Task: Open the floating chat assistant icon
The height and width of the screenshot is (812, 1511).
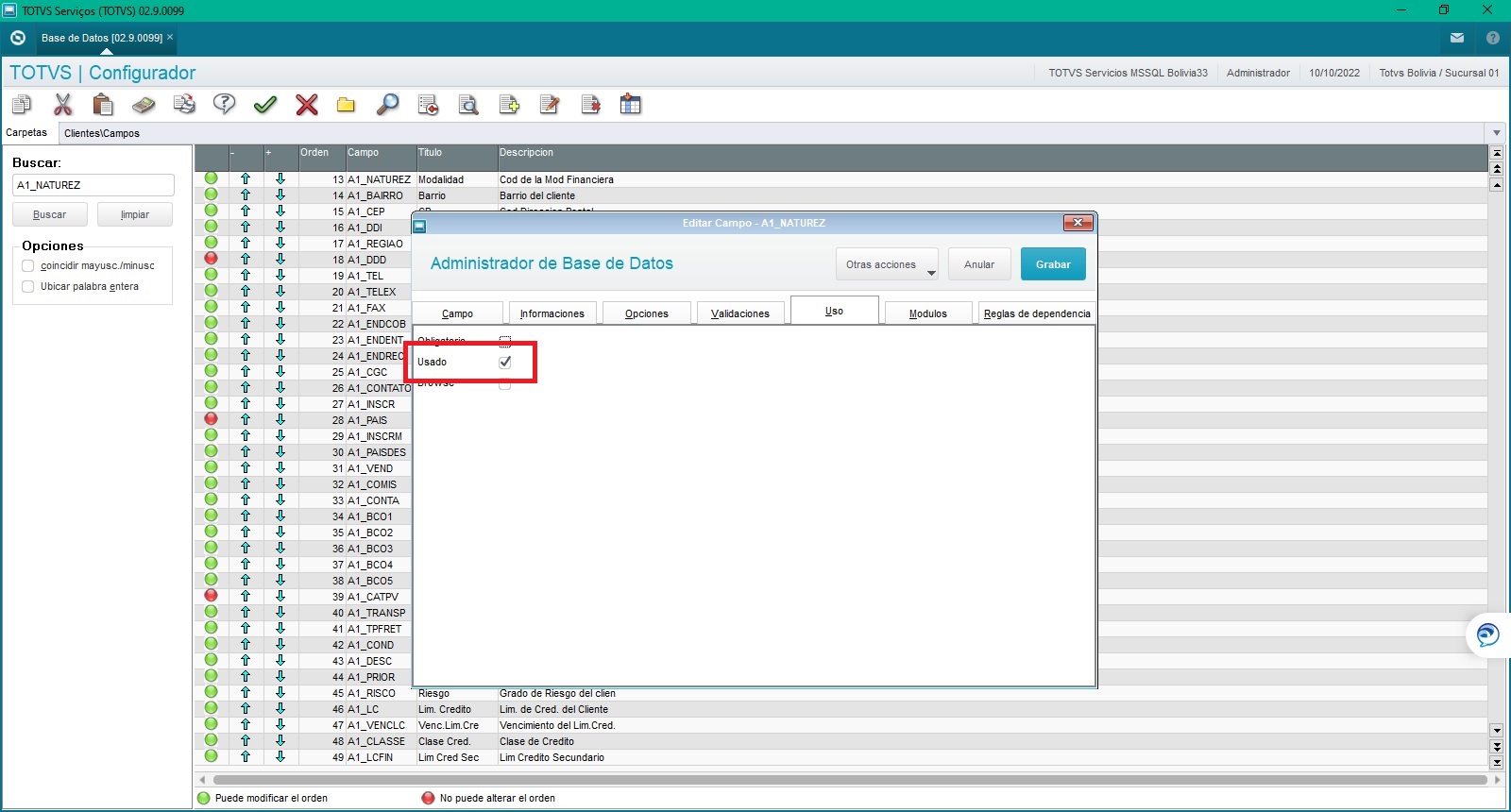Action: tap(1488, 634)
